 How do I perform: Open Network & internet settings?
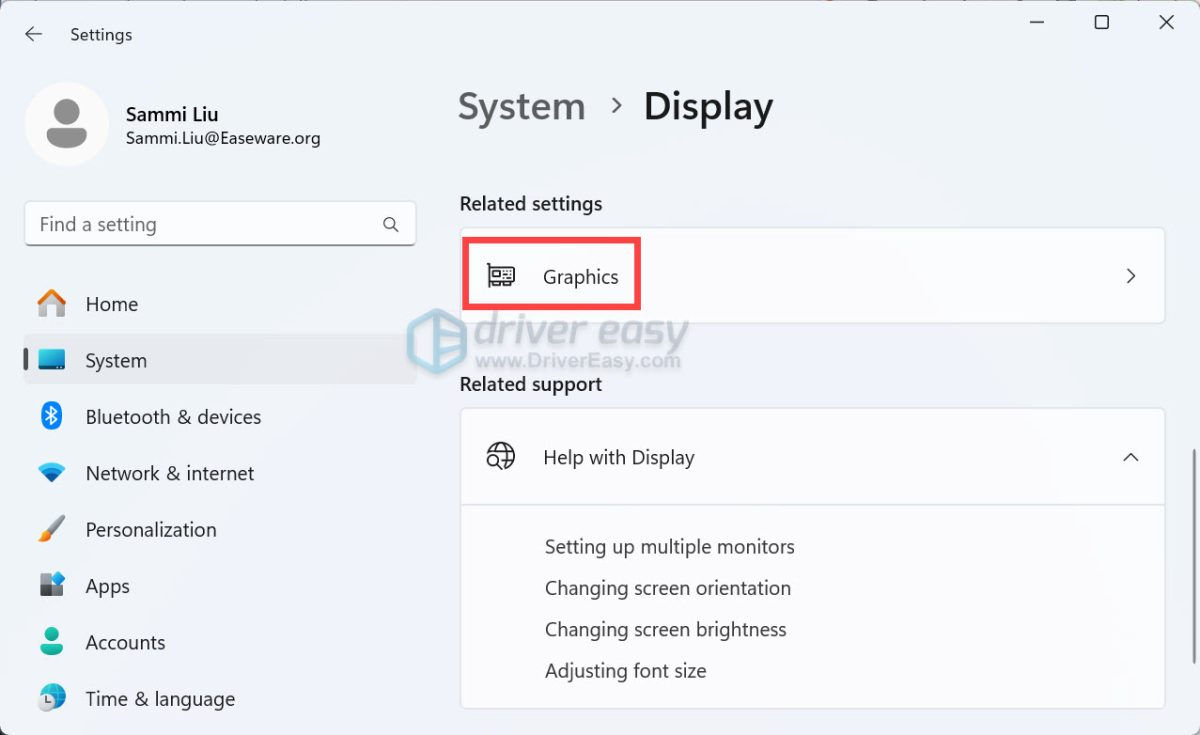point(169,473)
